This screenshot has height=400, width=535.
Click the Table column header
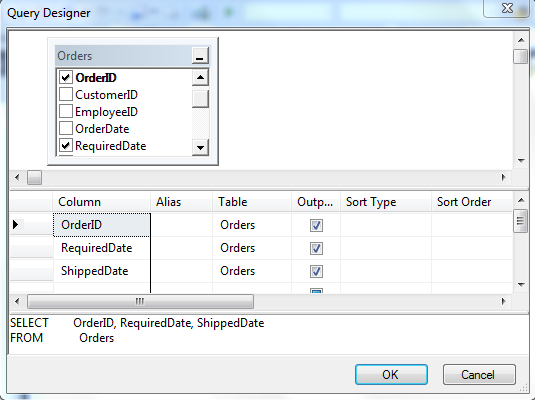pyautogui.click(x=252, y=202)
